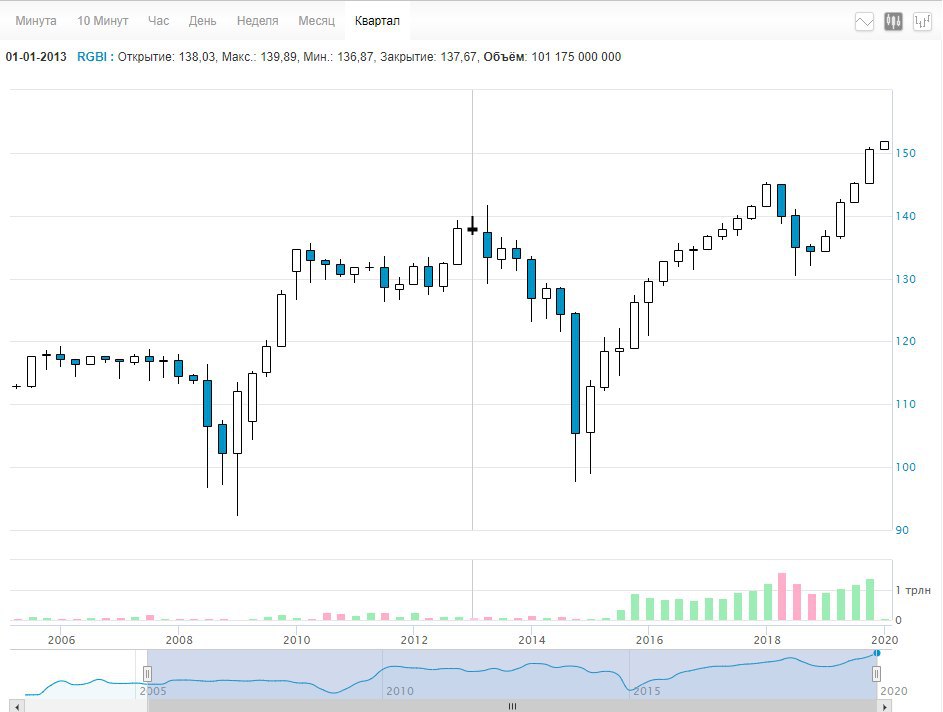Click the 140 price axis label

(x=906, y=216)
